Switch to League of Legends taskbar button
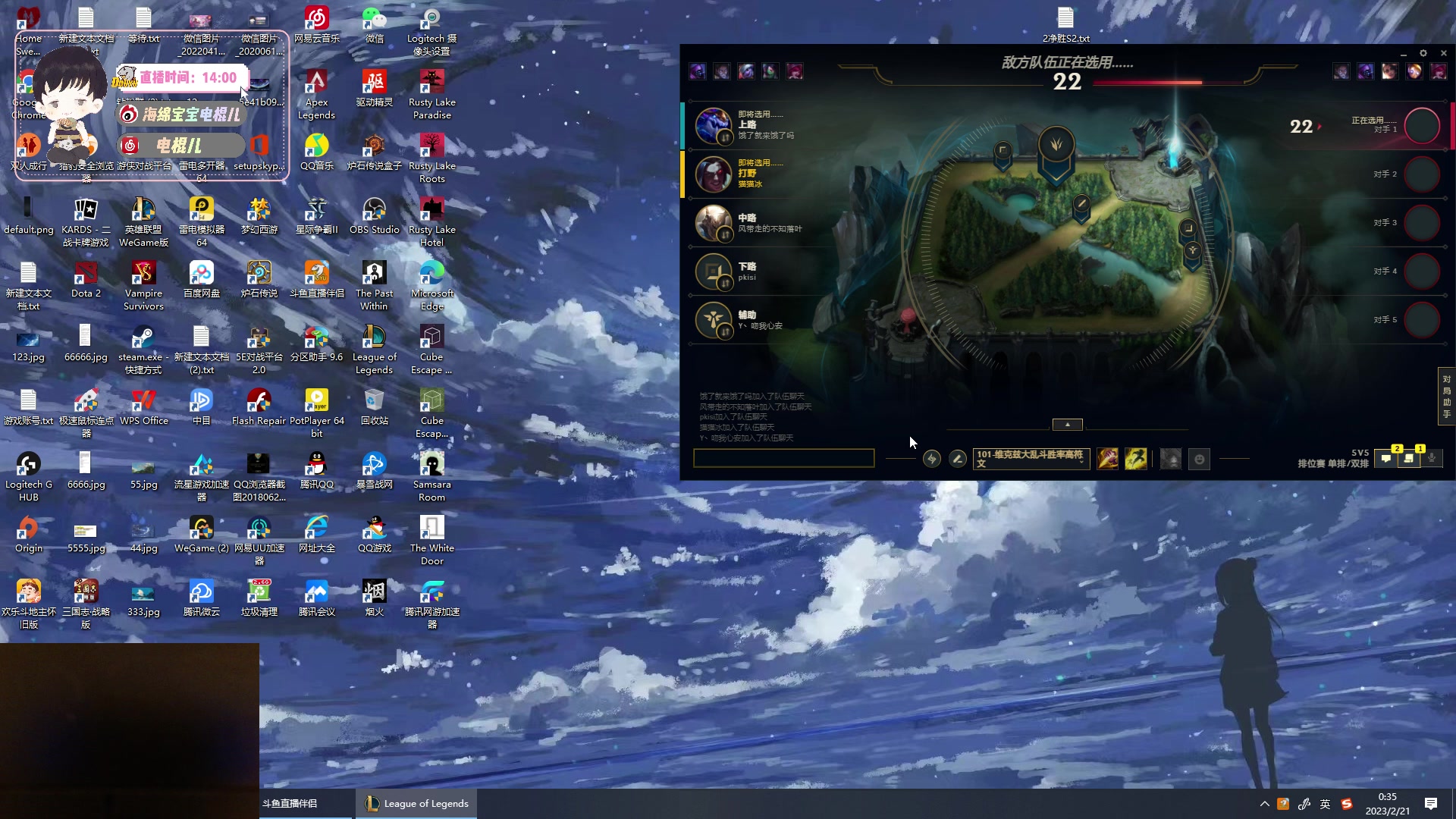1456x819 pixels. 416,804
